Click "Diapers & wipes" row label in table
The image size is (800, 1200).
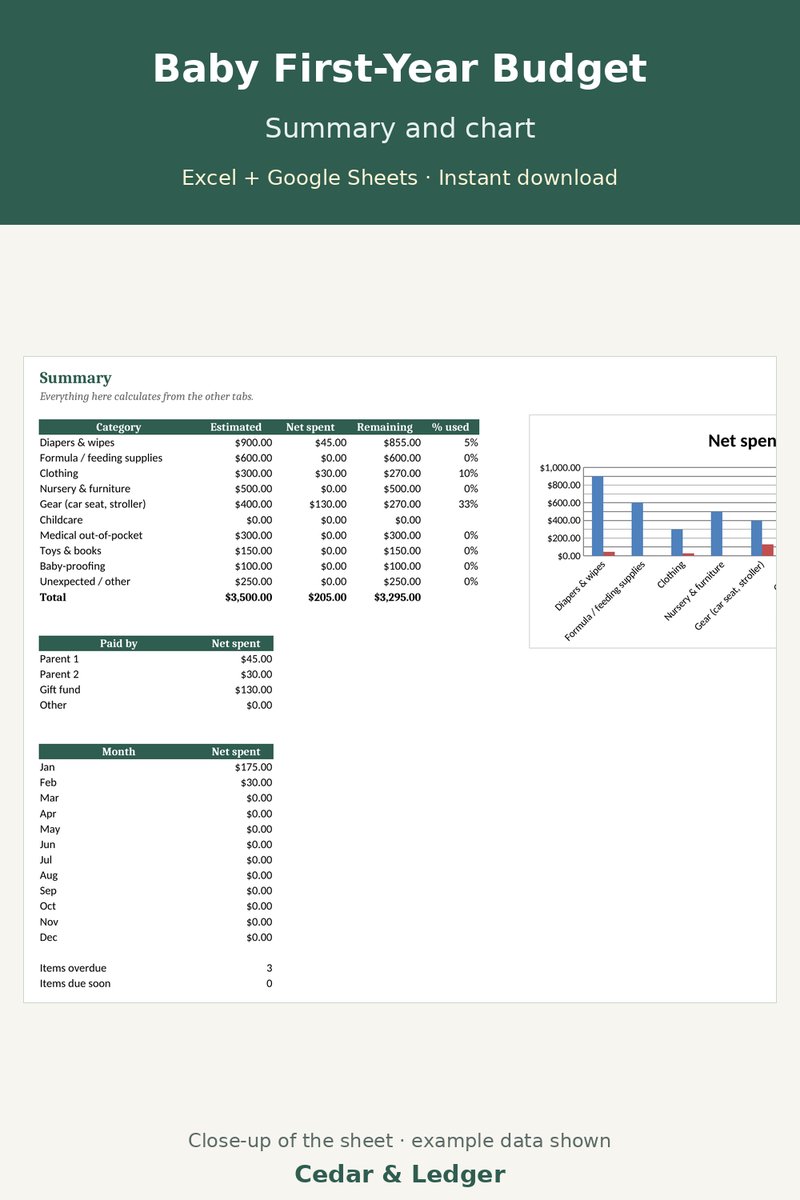click(77, 442)
